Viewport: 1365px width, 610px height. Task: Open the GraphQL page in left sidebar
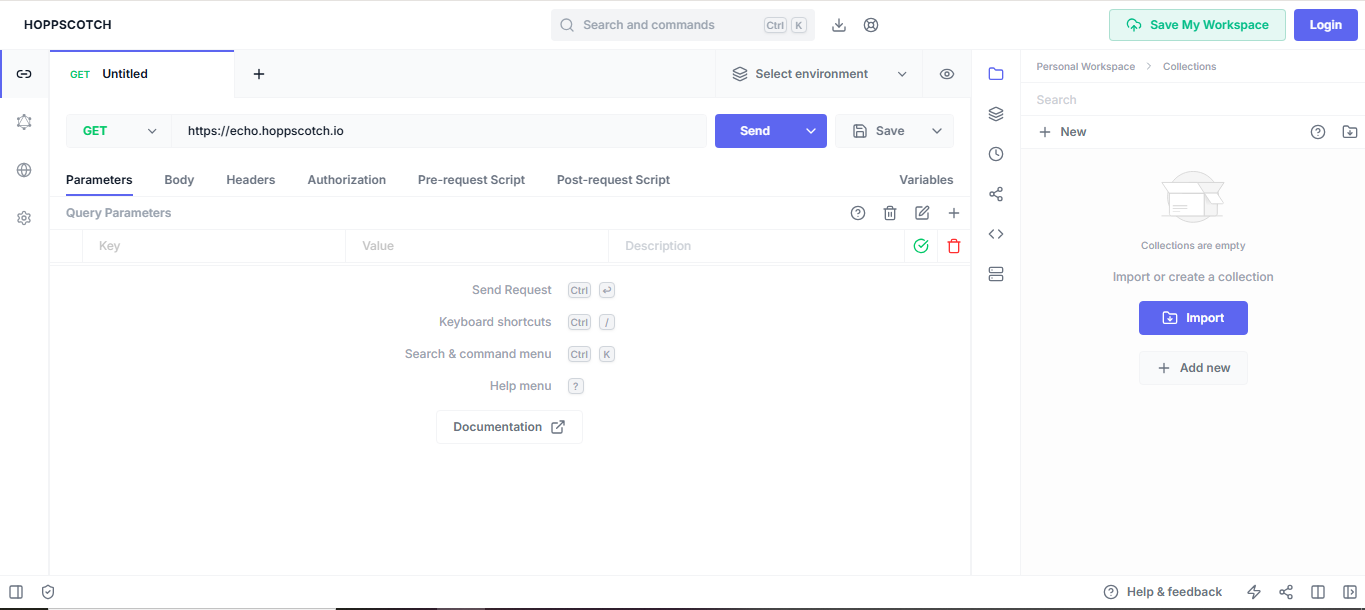coord(24,122)
